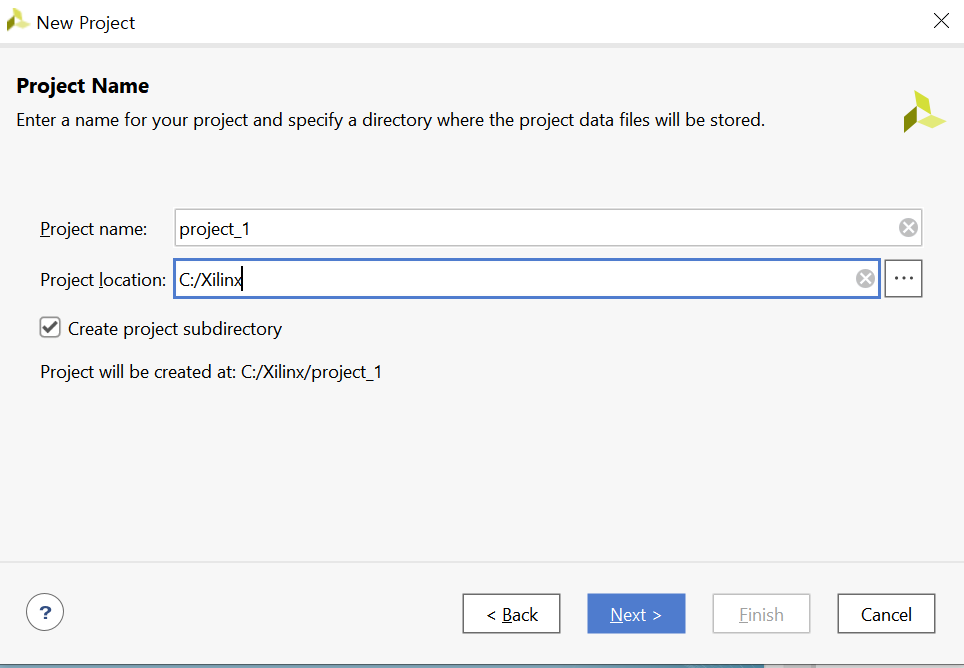Viewport: 964px width, 668px height.
Task: Clear the Project name field
Action: 908,228
